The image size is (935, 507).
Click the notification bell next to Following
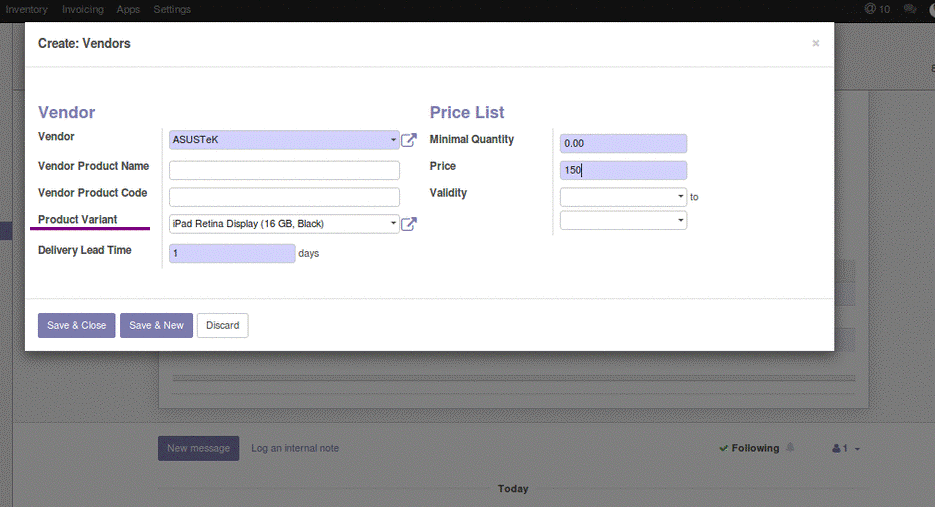pos(790,447)
